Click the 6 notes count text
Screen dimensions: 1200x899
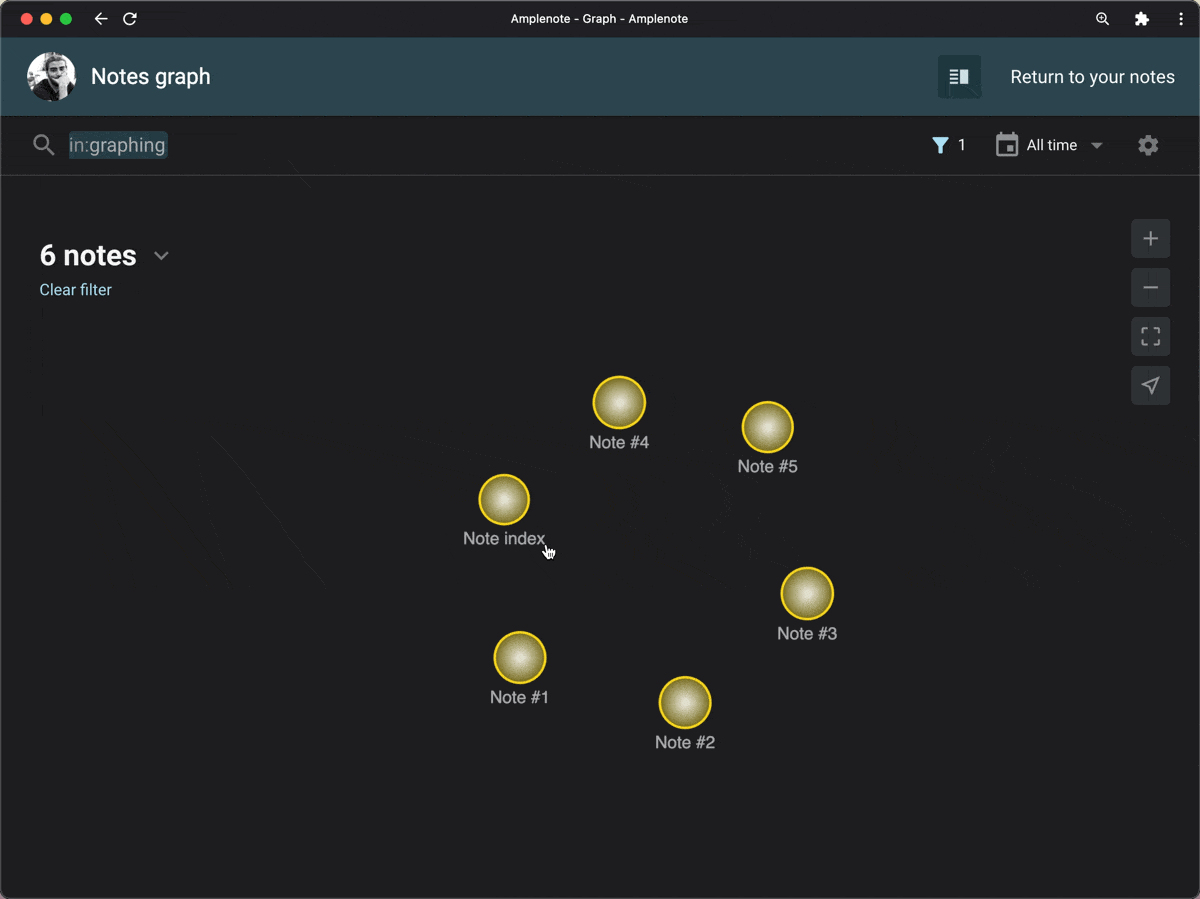tap(88, 256)
